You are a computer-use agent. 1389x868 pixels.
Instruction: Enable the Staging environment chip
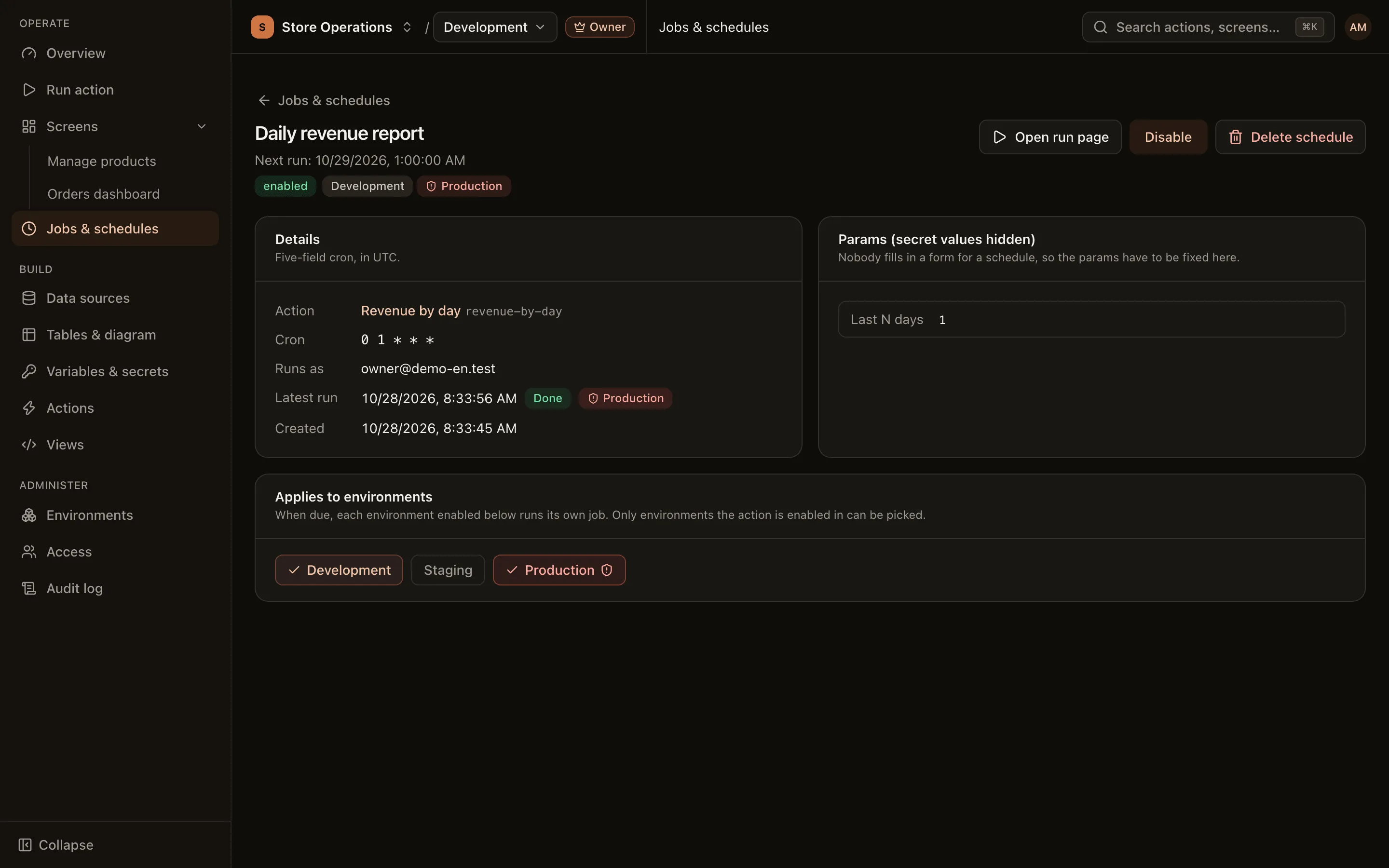coord(448,570)
